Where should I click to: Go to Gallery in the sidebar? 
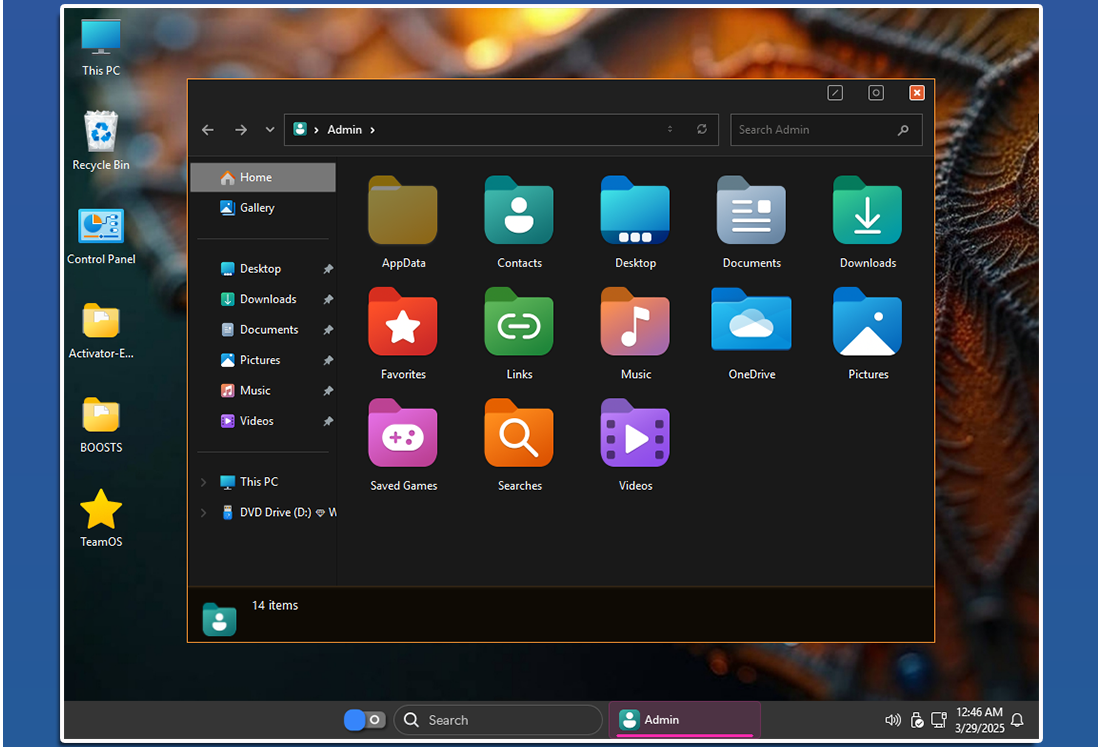(x=257, y=208)
